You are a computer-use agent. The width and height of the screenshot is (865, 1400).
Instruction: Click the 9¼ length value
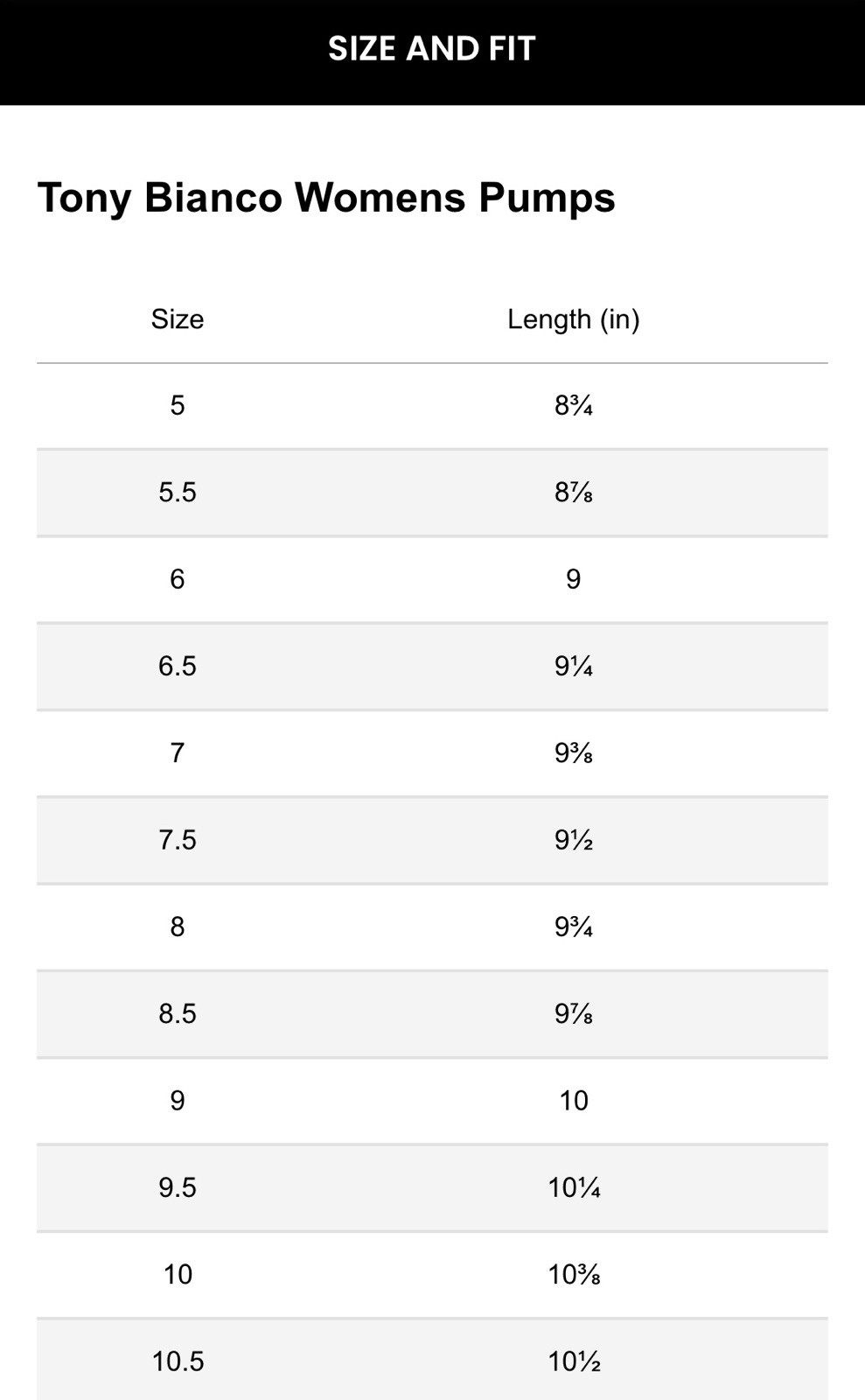[574, 667]
